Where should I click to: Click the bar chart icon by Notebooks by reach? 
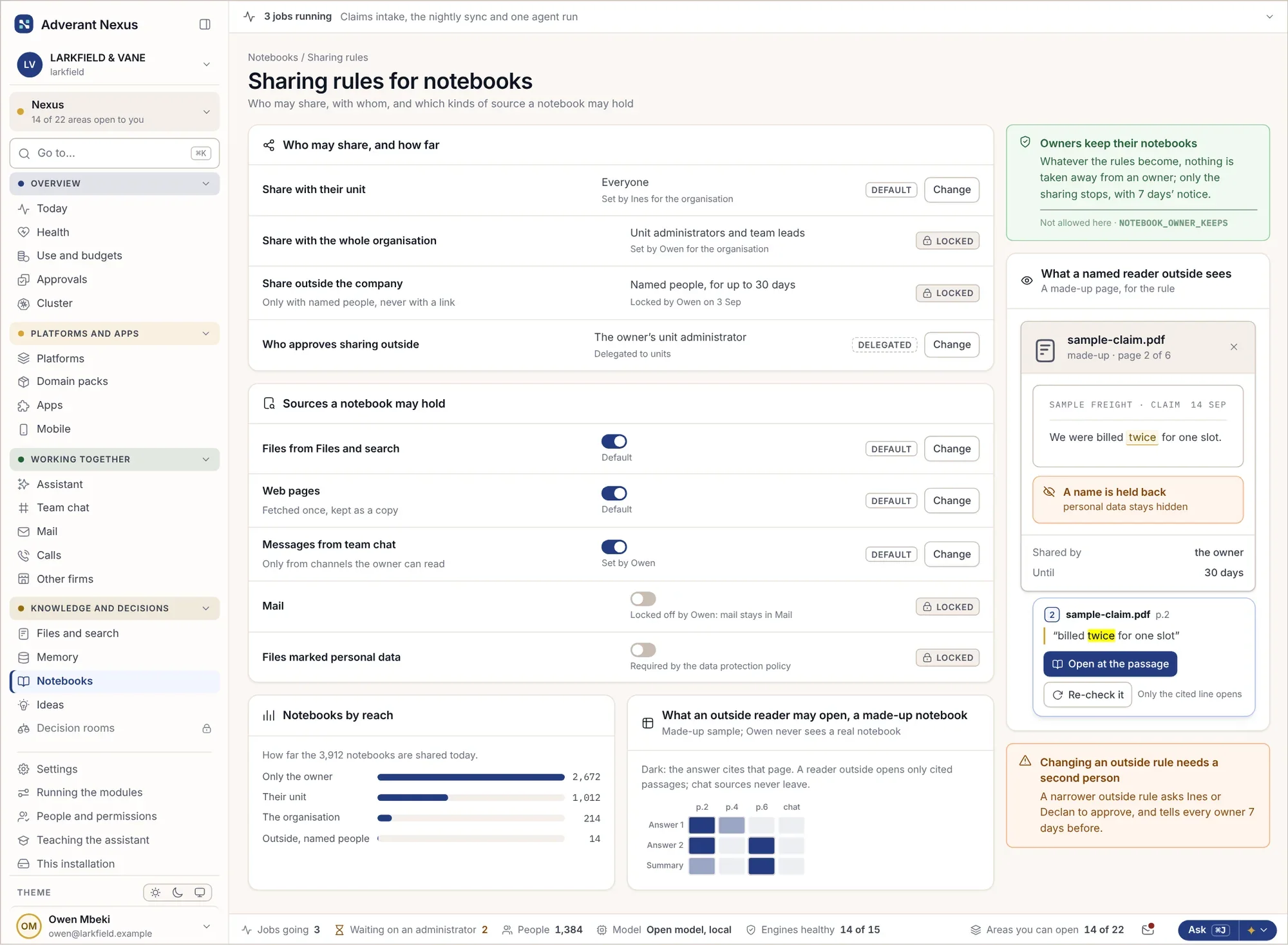click(269, 715)
